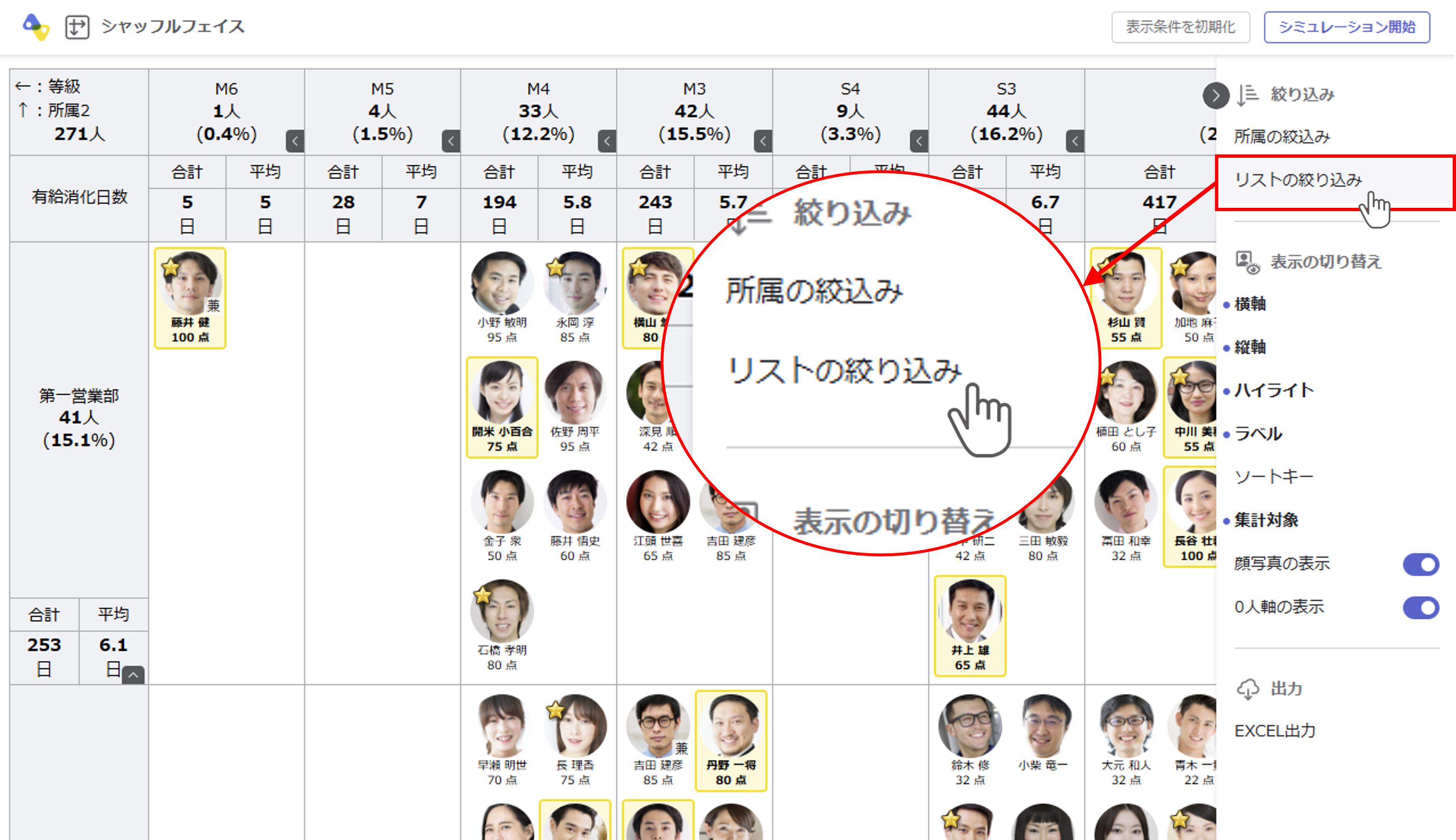The width and height of the screenshot is (1456, 840).
Task: Click 表示条件を初期化 button
Action: (1180, 27)
